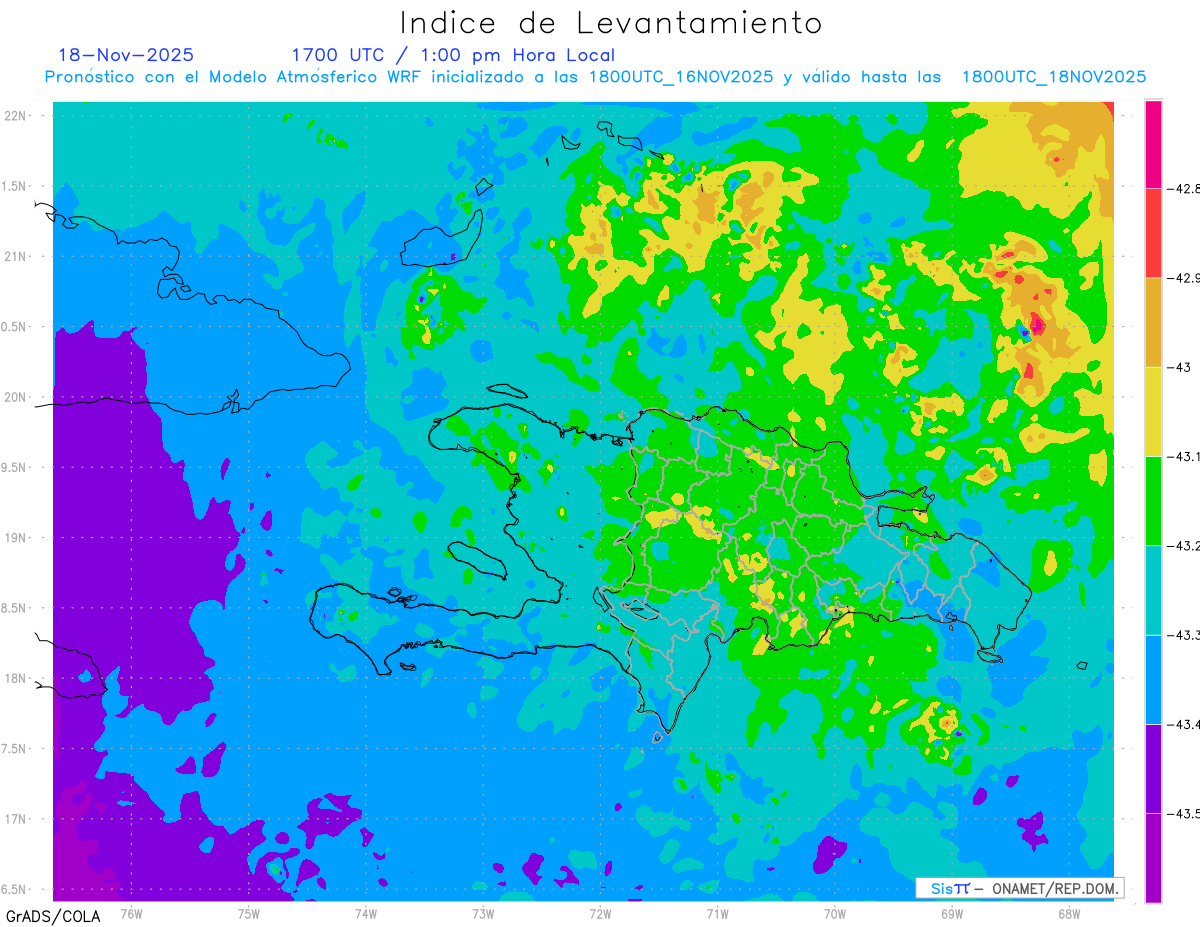Screen dimensions: 1200x927
Task: Click the teal color bar segment
Action: click(1153, 590)
